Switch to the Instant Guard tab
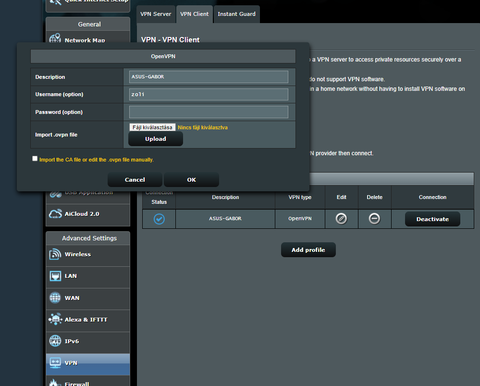 point(237,14)
